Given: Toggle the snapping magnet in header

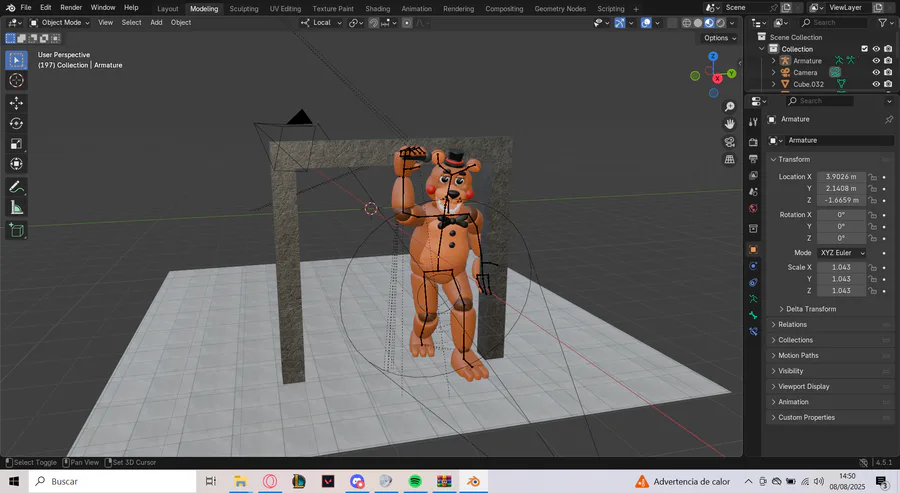Looking at the screenshot, I should 374,23.
